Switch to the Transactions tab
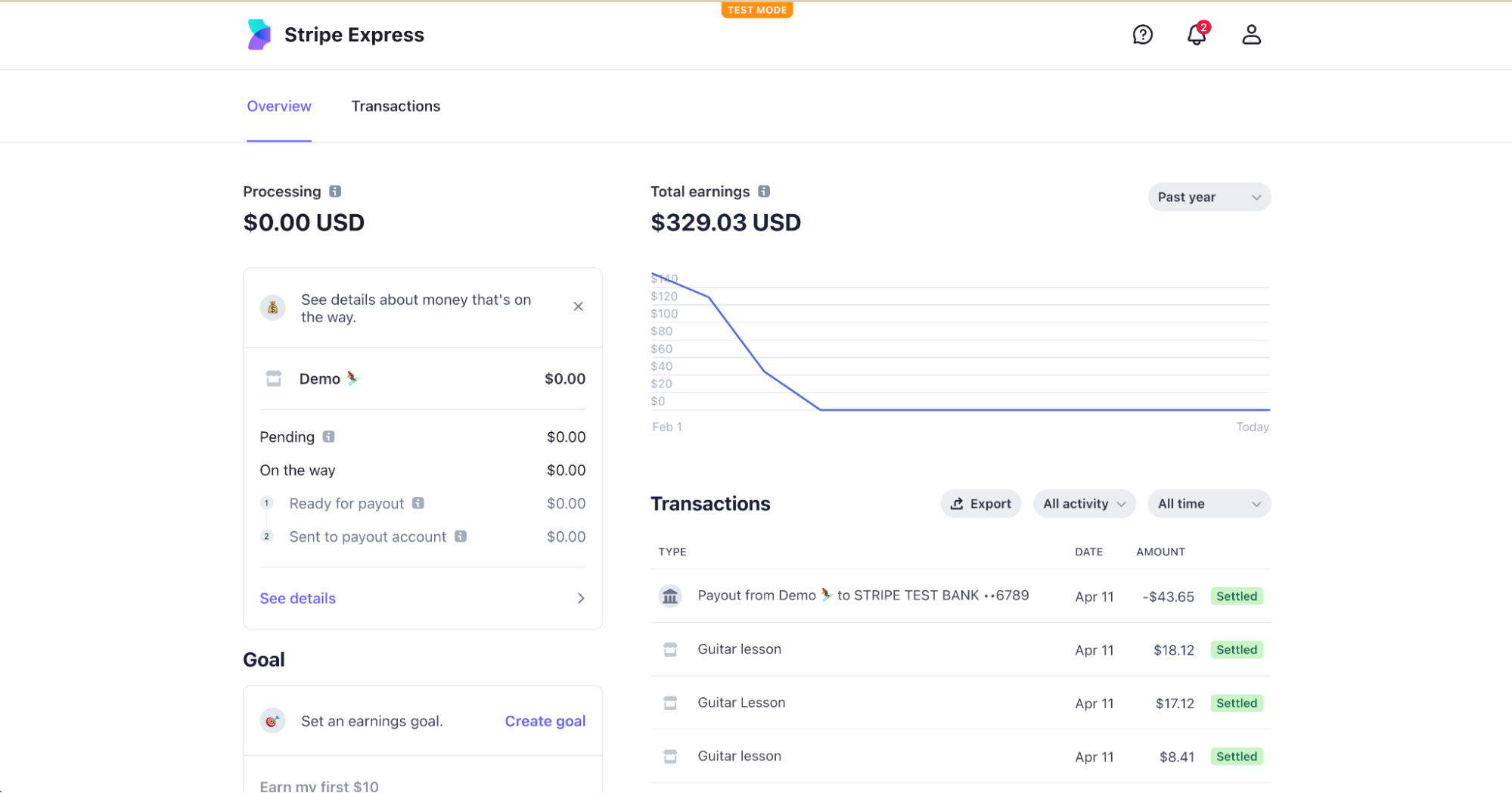 click(x=395, y=106)
